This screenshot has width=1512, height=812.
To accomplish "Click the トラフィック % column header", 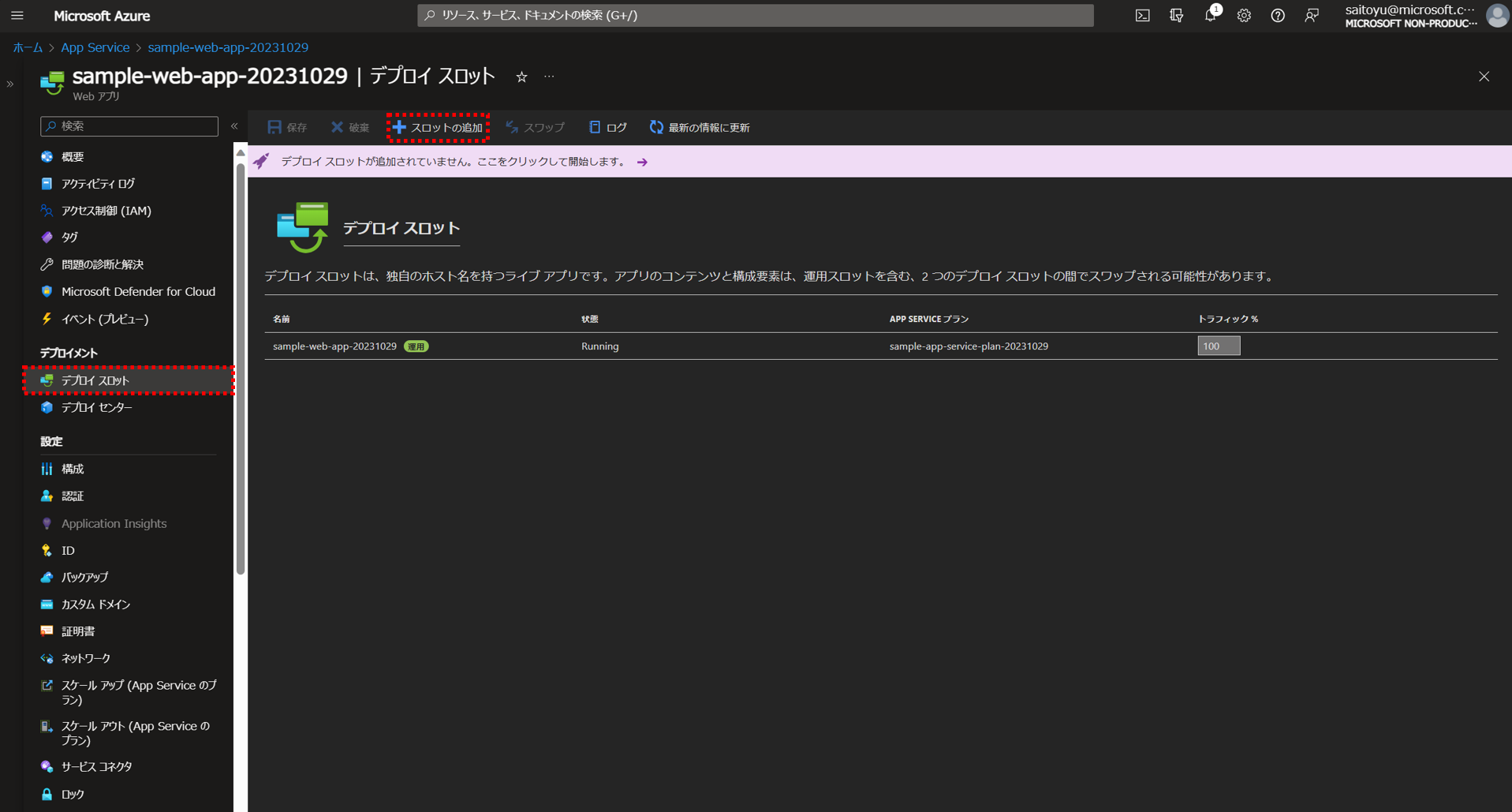I will tap(1228, 319).
